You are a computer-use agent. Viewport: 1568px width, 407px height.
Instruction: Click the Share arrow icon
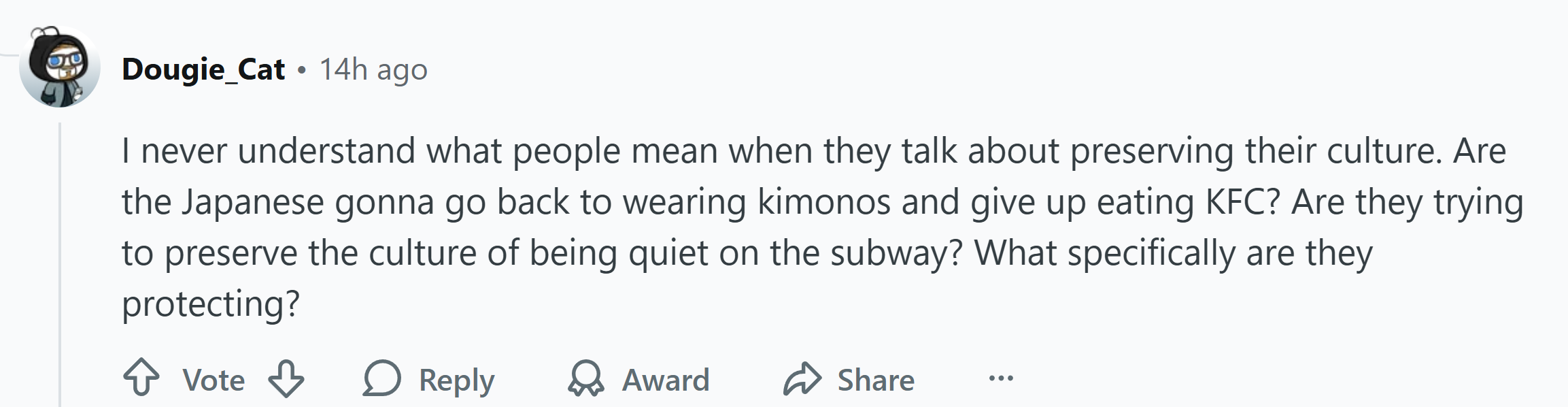803,378
